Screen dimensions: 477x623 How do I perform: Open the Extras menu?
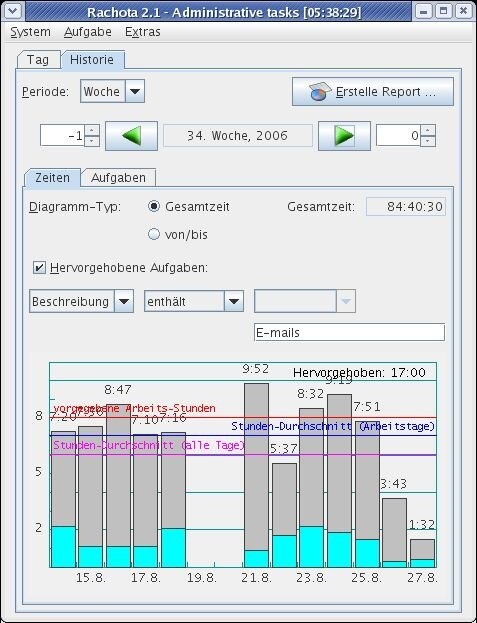pos(143,32)
